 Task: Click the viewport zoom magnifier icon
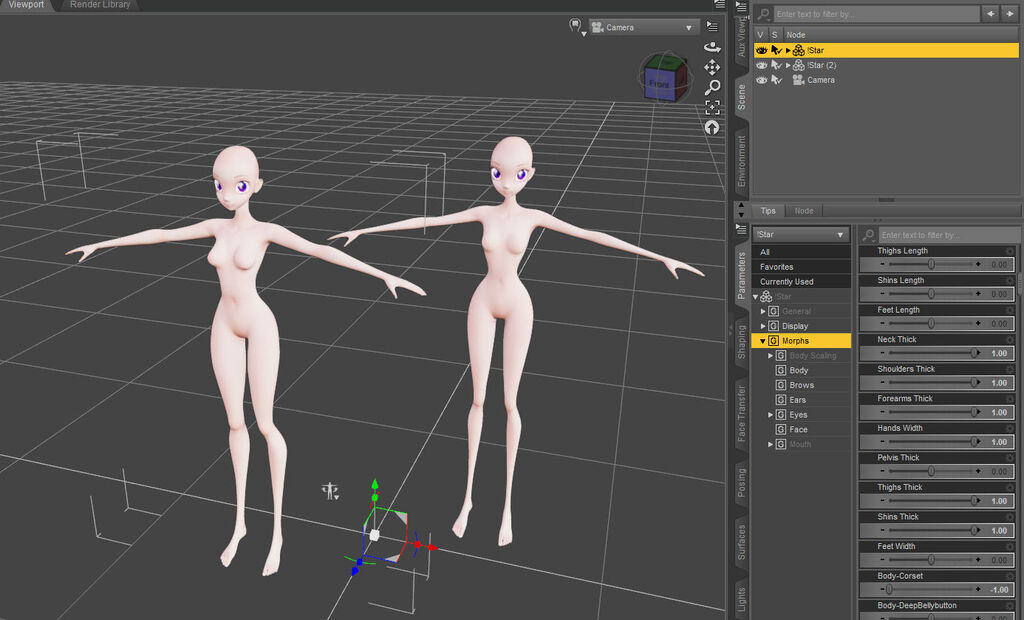coord(712,87)
